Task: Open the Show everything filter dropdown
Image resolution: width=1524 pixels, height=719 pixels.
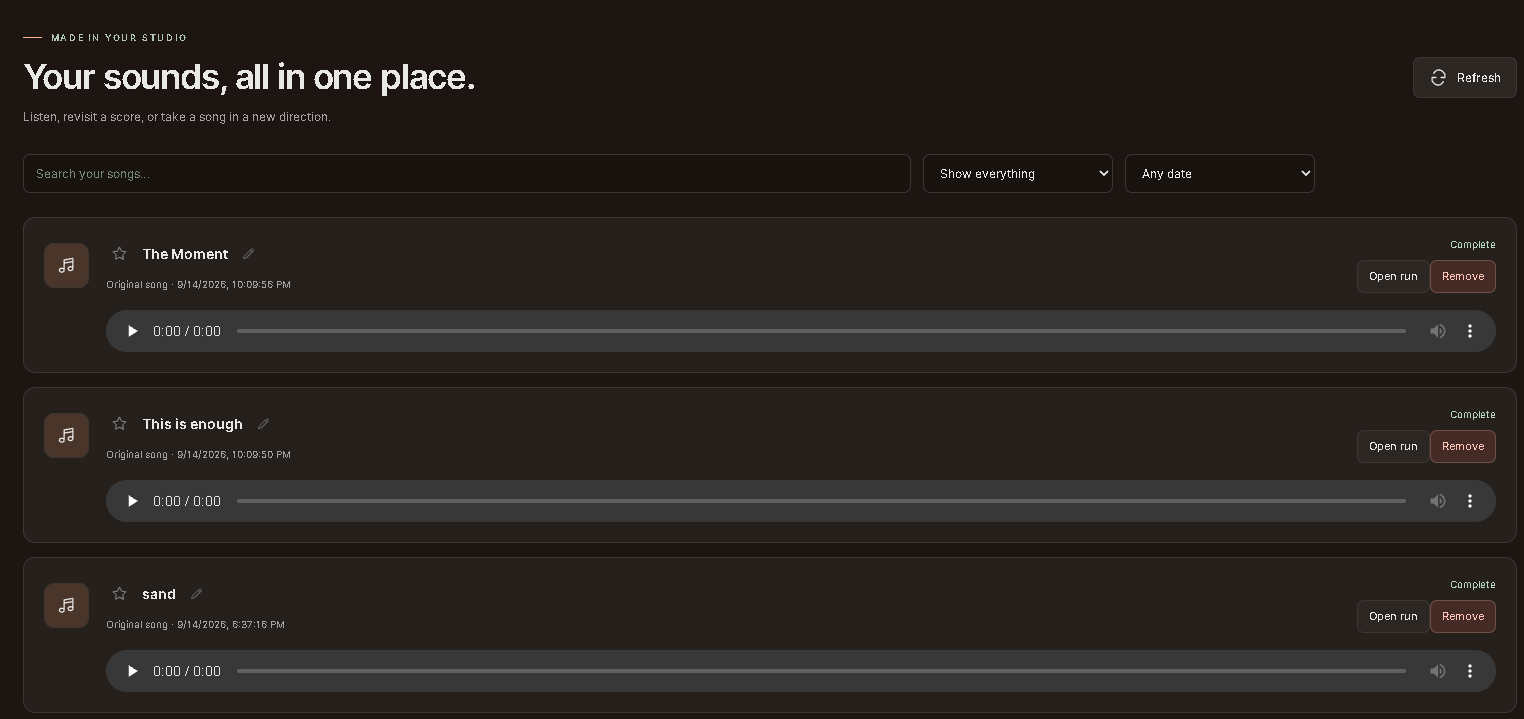Action: click(x=1017, y=173)
